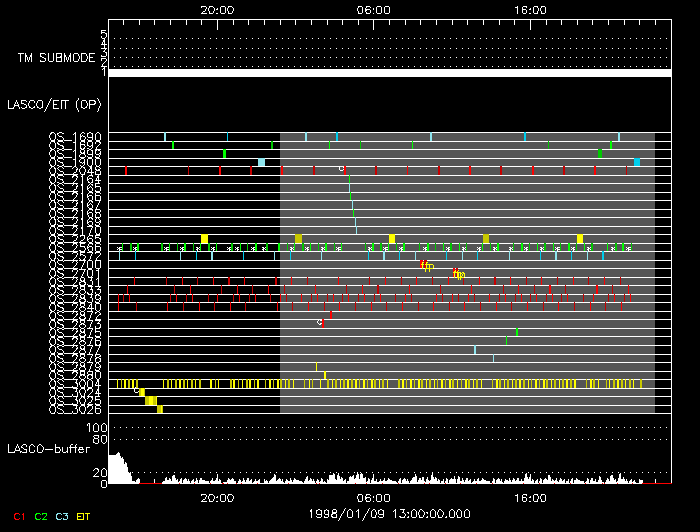700x532 pixels.
Task: Select the green C2 legend label
Action: [41, 515]
